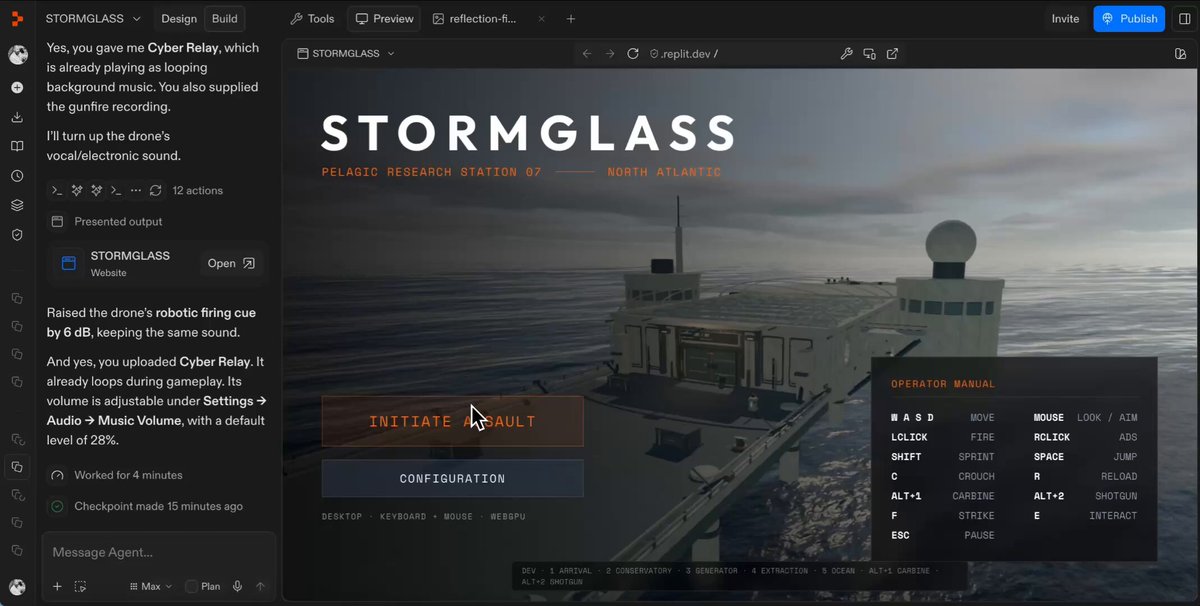Open the clock history icon in sidebar
Screen dimensions: 1200x606
[x=17, y=176]
